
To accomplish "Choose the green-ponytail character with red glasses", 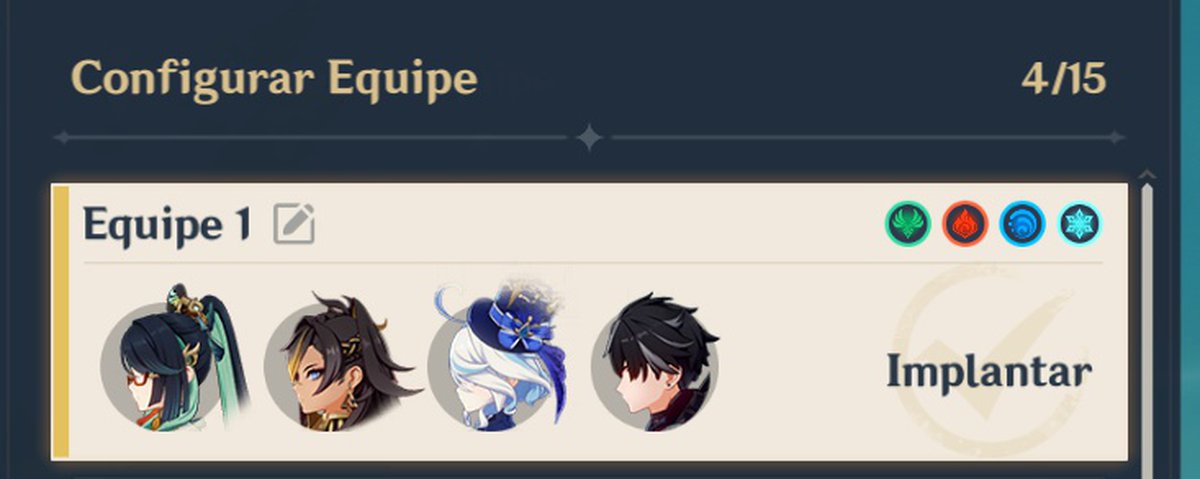I will pyautogui.click(x=168, y=362).
